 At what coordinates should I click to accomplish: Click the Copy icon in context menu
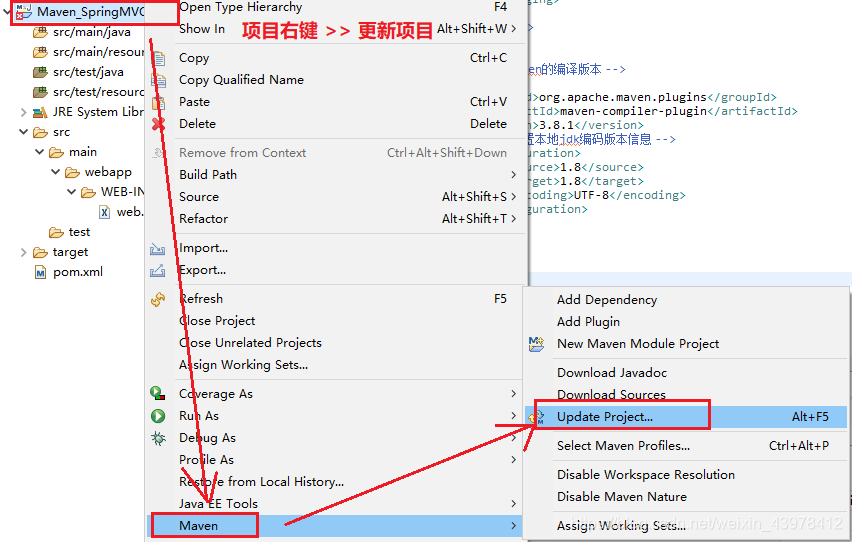(159, 58)
